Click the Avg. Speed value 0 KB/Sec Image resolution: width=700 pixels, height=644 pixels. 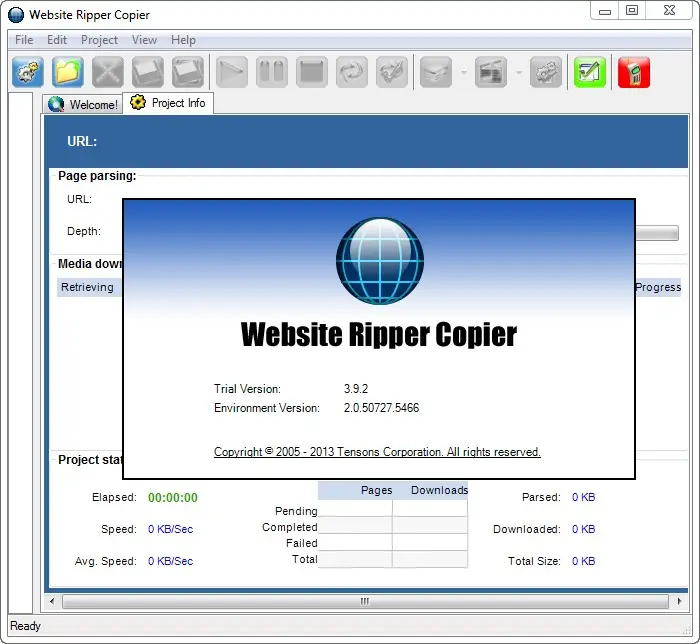pos(171,561)
